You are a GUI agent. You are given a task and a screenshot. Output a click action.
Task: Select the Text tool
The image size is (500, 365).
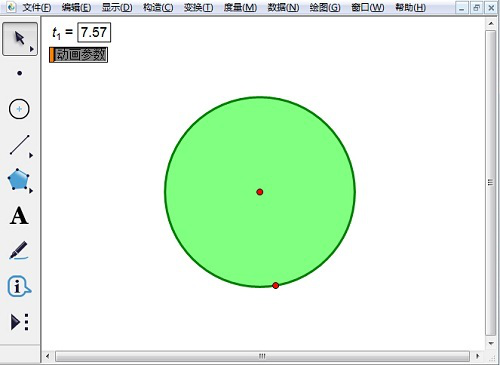19,216
